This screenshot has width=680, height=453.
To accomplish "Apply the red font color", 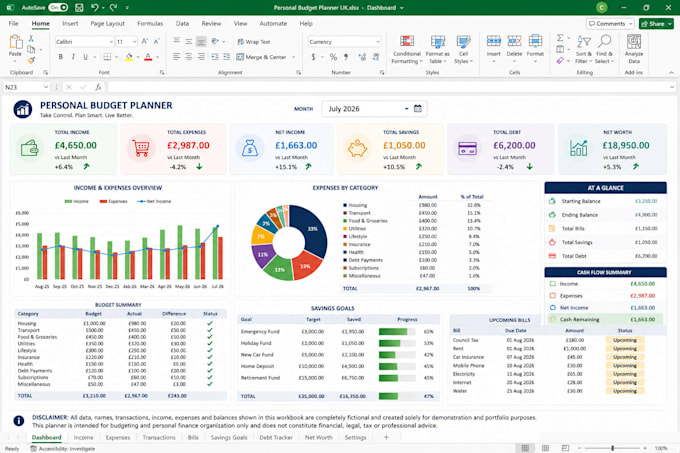I will pyautogui.click(x=148, y=57).
